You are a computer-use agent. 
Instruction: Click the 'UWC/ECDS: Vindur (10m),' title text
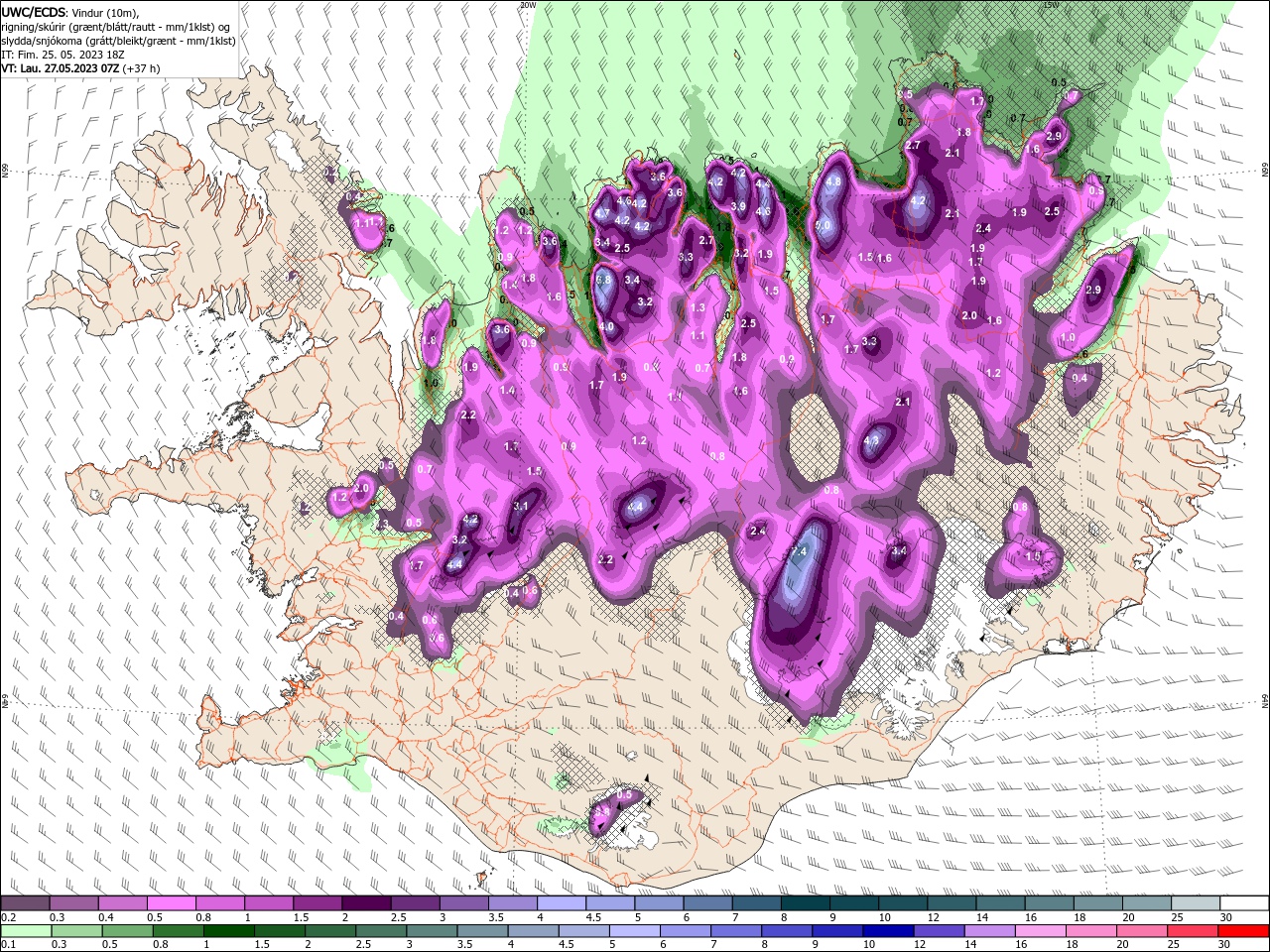click(x=70, y=13)
